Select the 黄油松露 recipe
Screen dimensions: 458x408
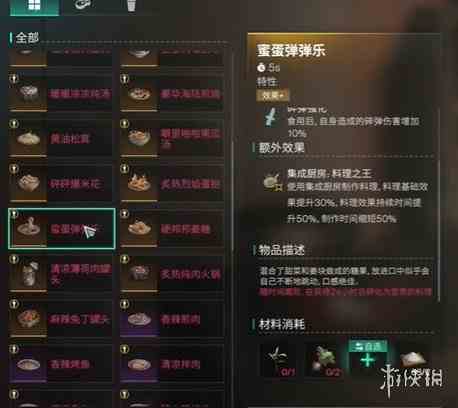(x=61, y=138)
